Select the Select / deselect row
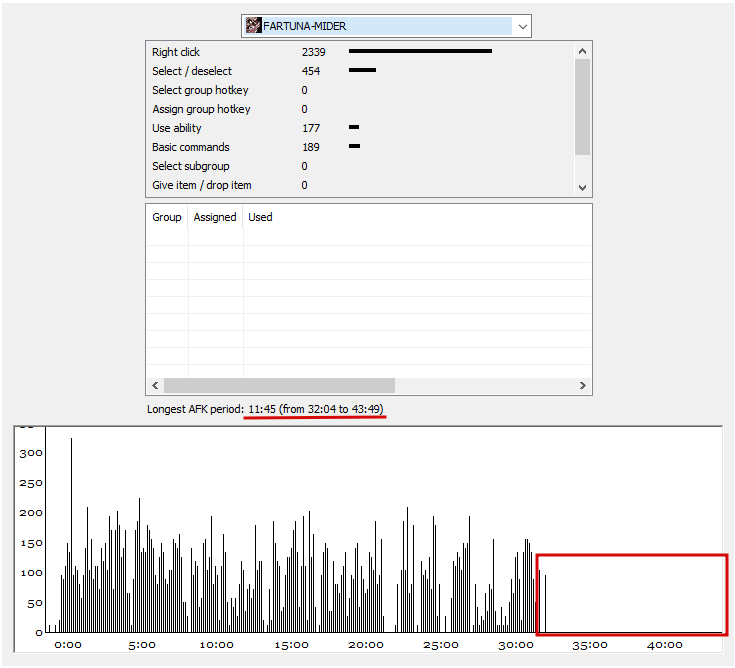 360,71
